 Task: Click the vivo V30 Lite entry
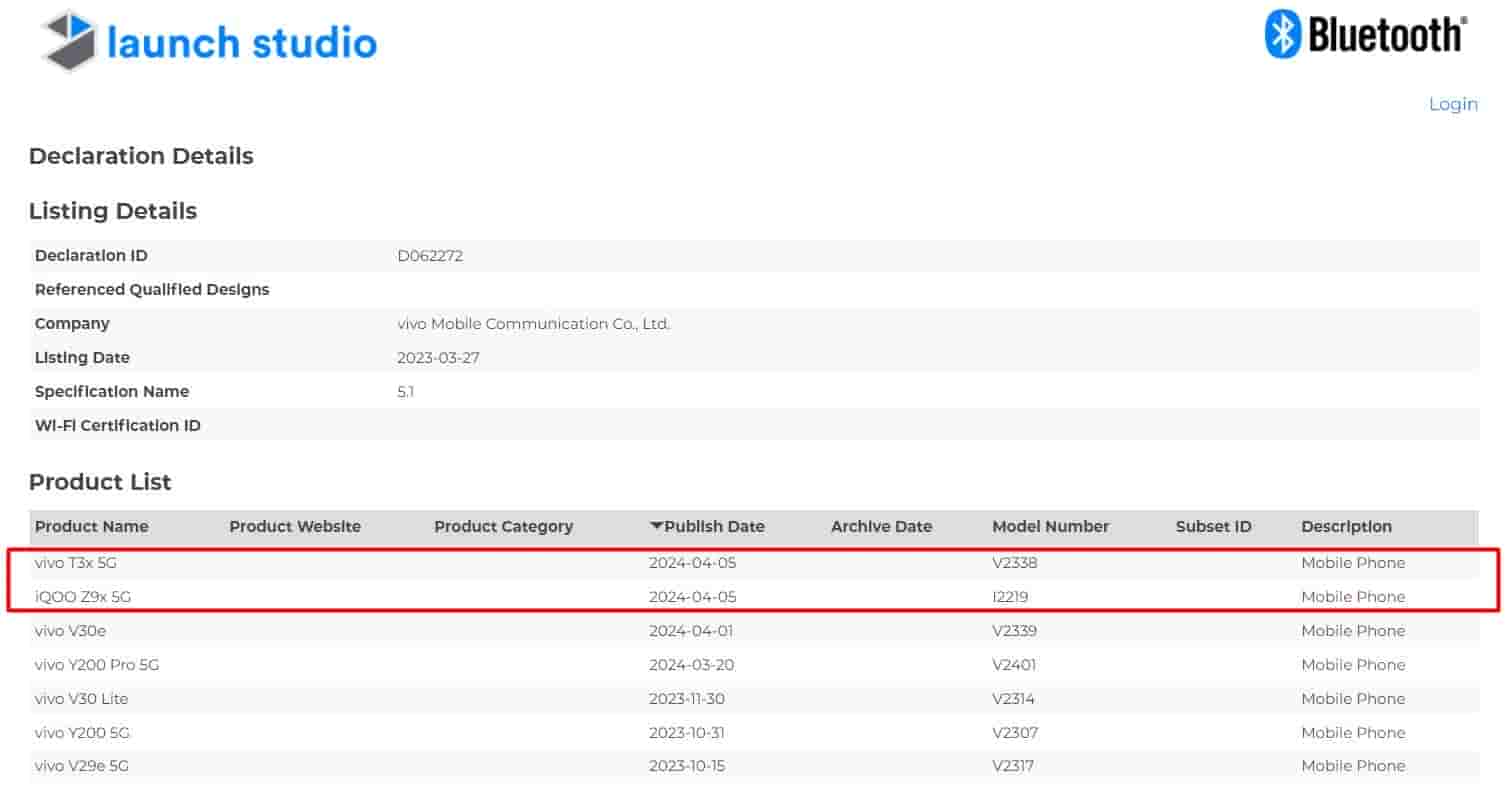coord(81,699)
